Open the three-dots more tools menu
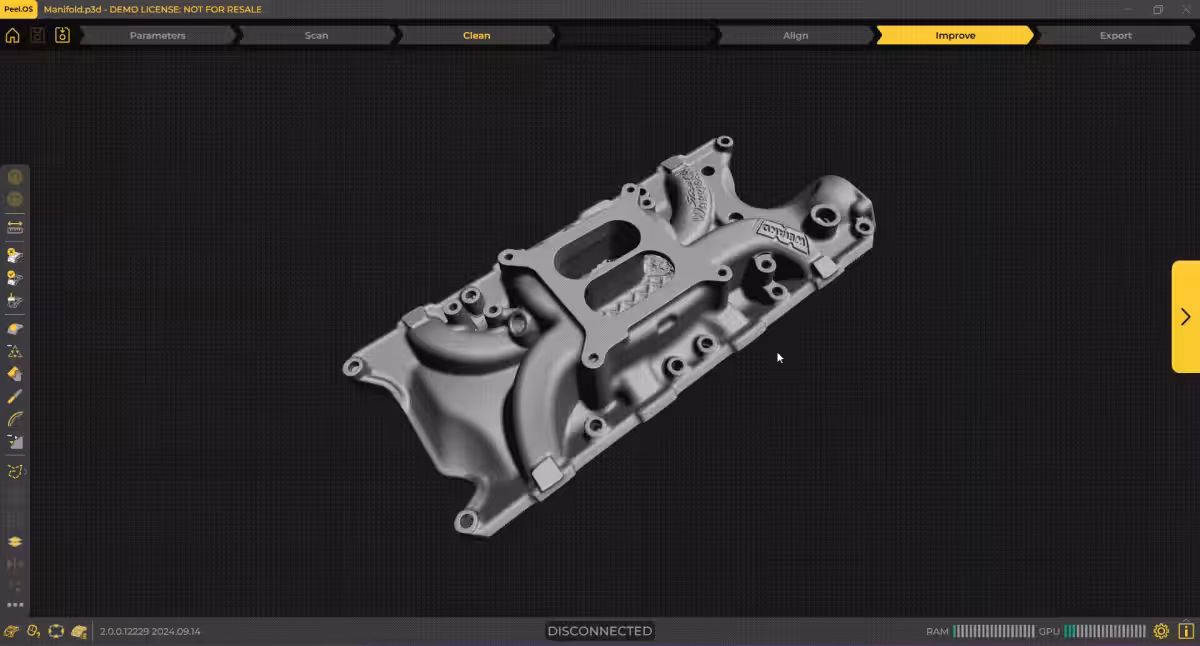Screen dimensions: 1200x646 point(15,604)
